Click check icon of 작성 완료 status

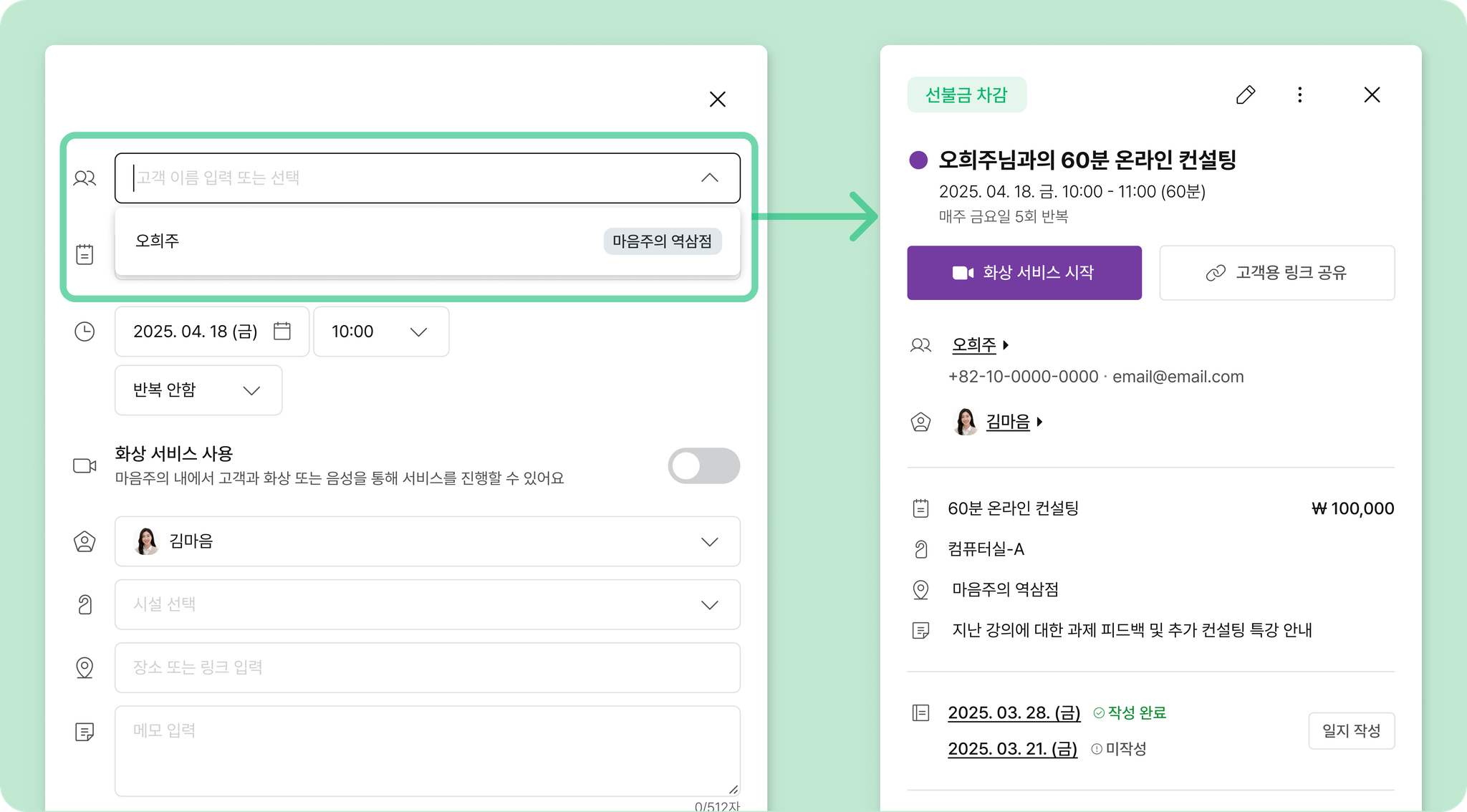(x=1099, y=713)
